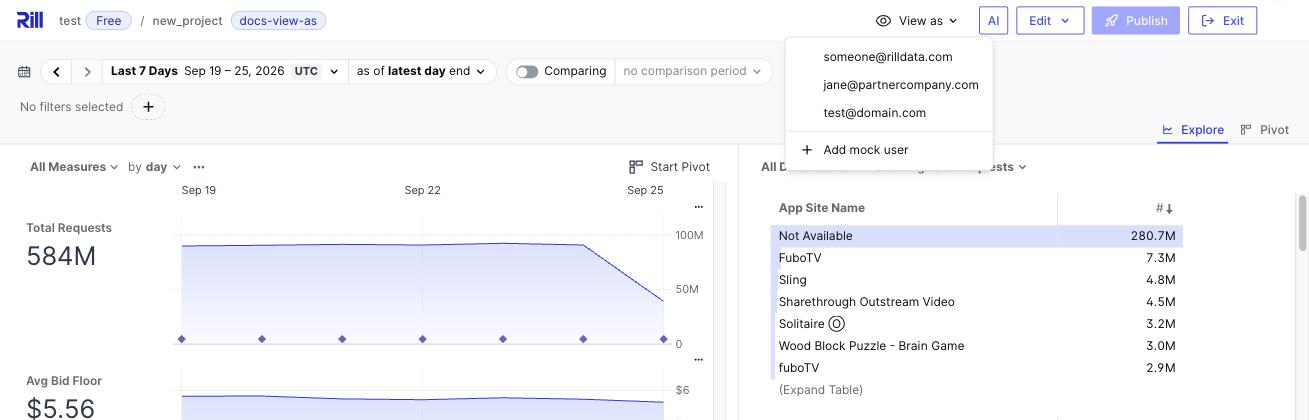Image resolution: width=1309 pixels, height=420 pixels.
Task: Open new_project breadcrumb
Action: coord(188,20)
